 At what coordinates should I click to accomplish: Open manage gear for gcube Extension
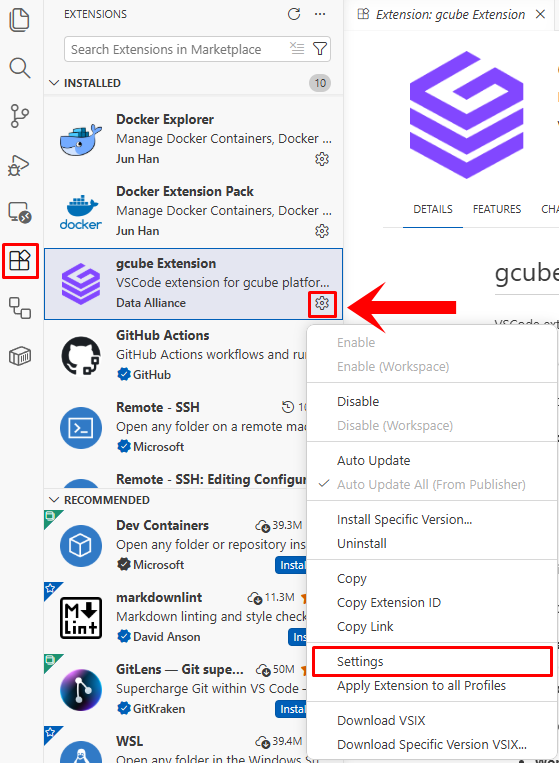(322, 303)
